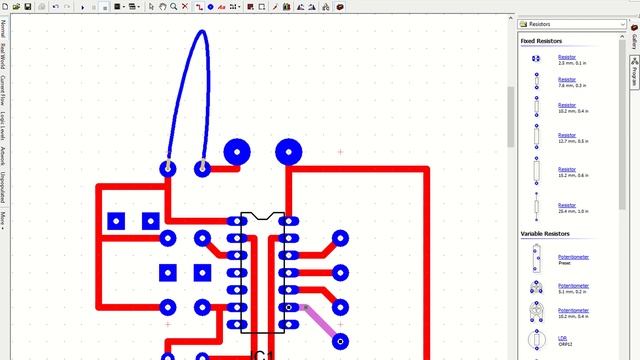This screenshot has width=640, height=360.
Task: Click the probe test tool icon
Action: click(x=275, y=7)
